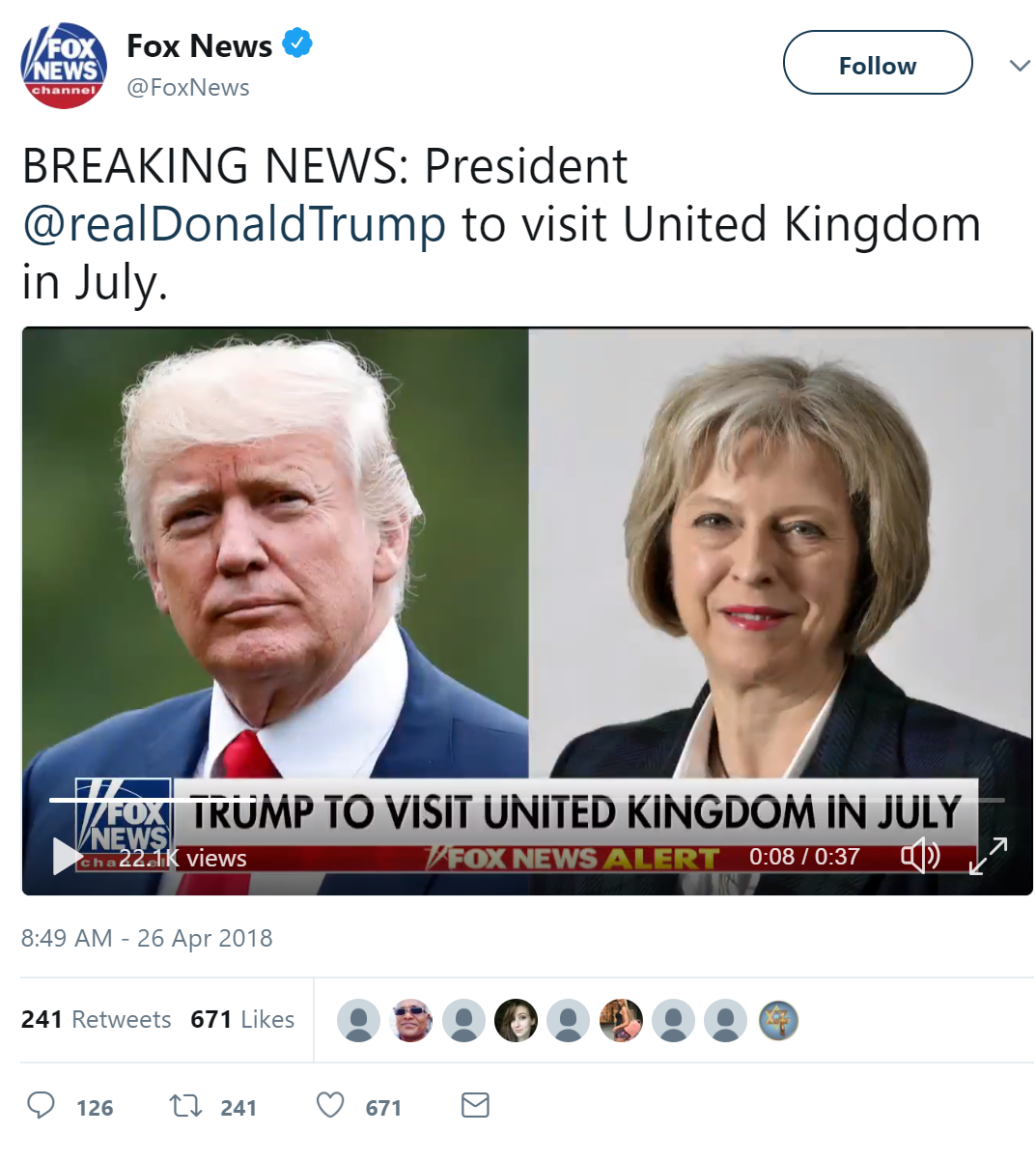Open the @realDonaldTrump mention link
Image resolution: width=1036 pixels, height=1162 pixels.
(x=234, y=224)
